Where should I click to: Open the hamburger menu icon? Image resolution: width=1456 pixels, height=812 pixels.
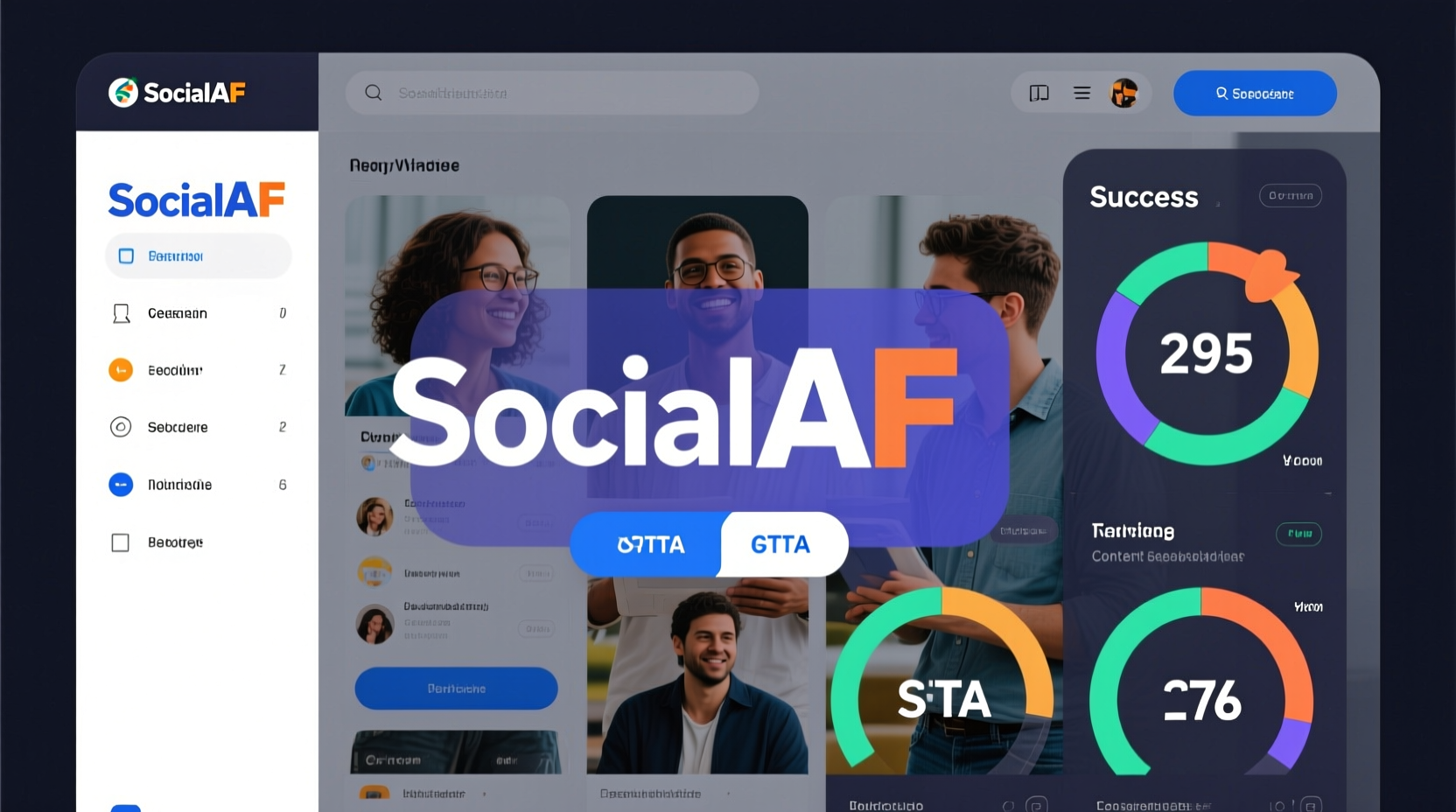point(1081,93)
